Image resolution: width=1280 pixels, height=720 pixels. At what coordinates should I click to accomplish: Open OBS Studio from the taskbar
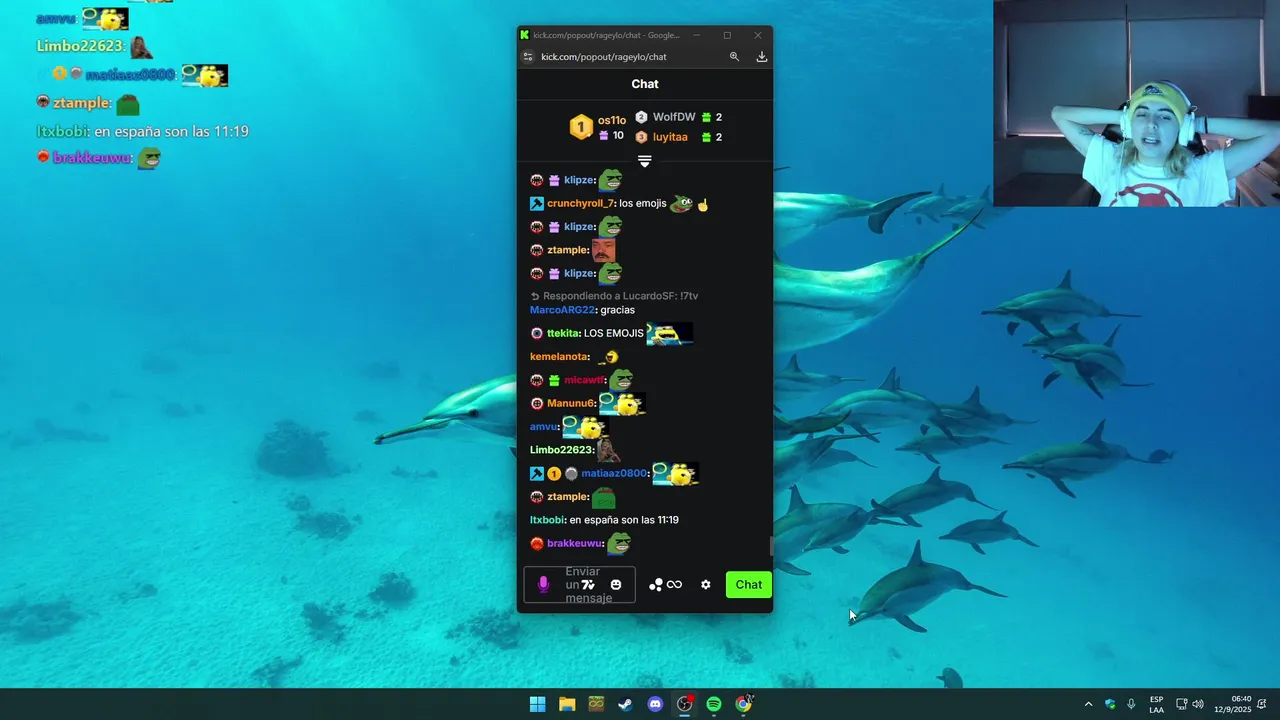point(685,704)
